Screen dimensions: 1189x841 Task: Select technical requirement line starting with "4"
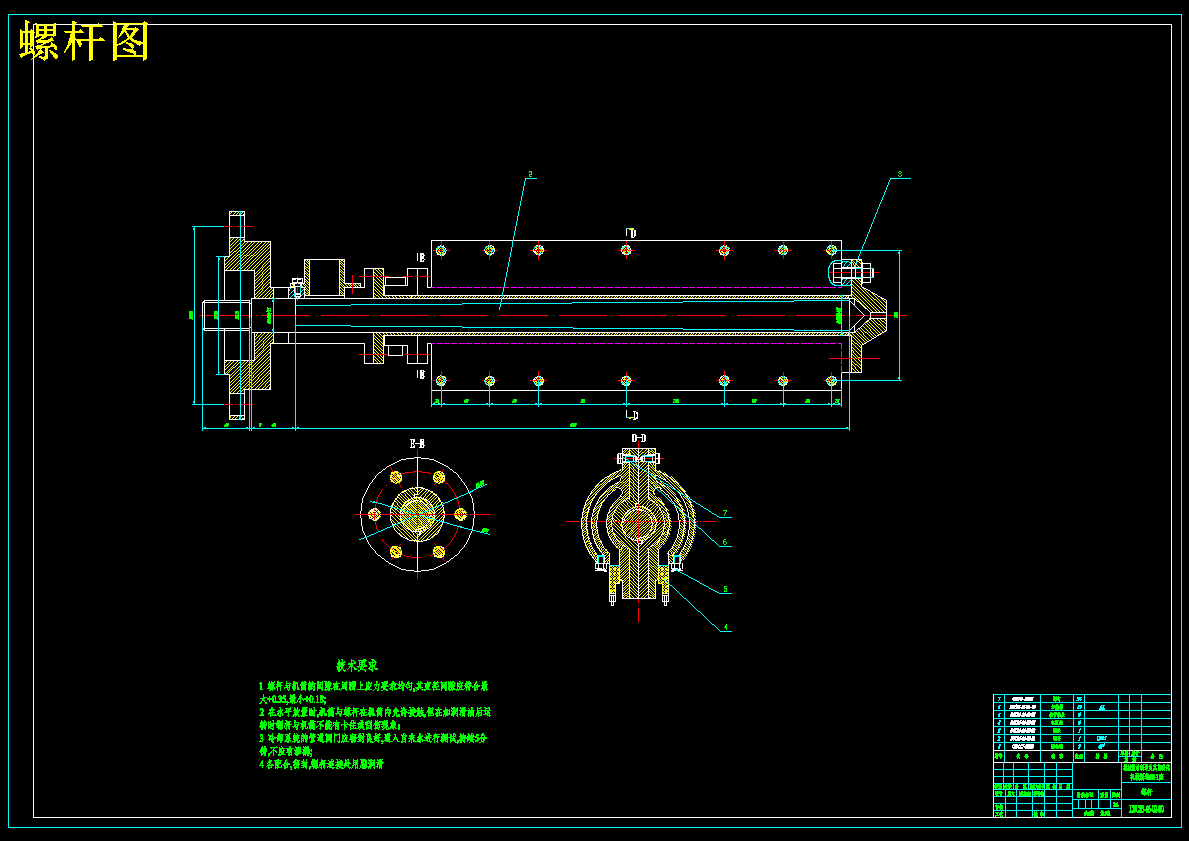point(321,764)
